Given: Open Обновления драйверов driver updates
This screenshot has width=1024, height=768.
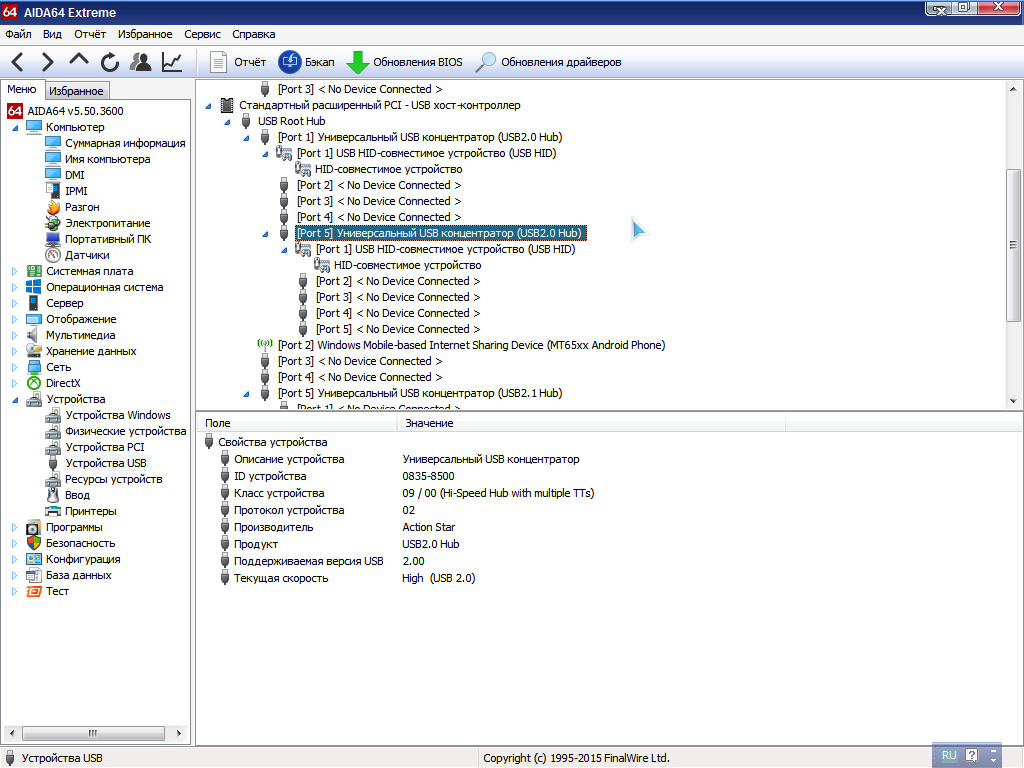Looking at the screenshot, I should 486,62.
